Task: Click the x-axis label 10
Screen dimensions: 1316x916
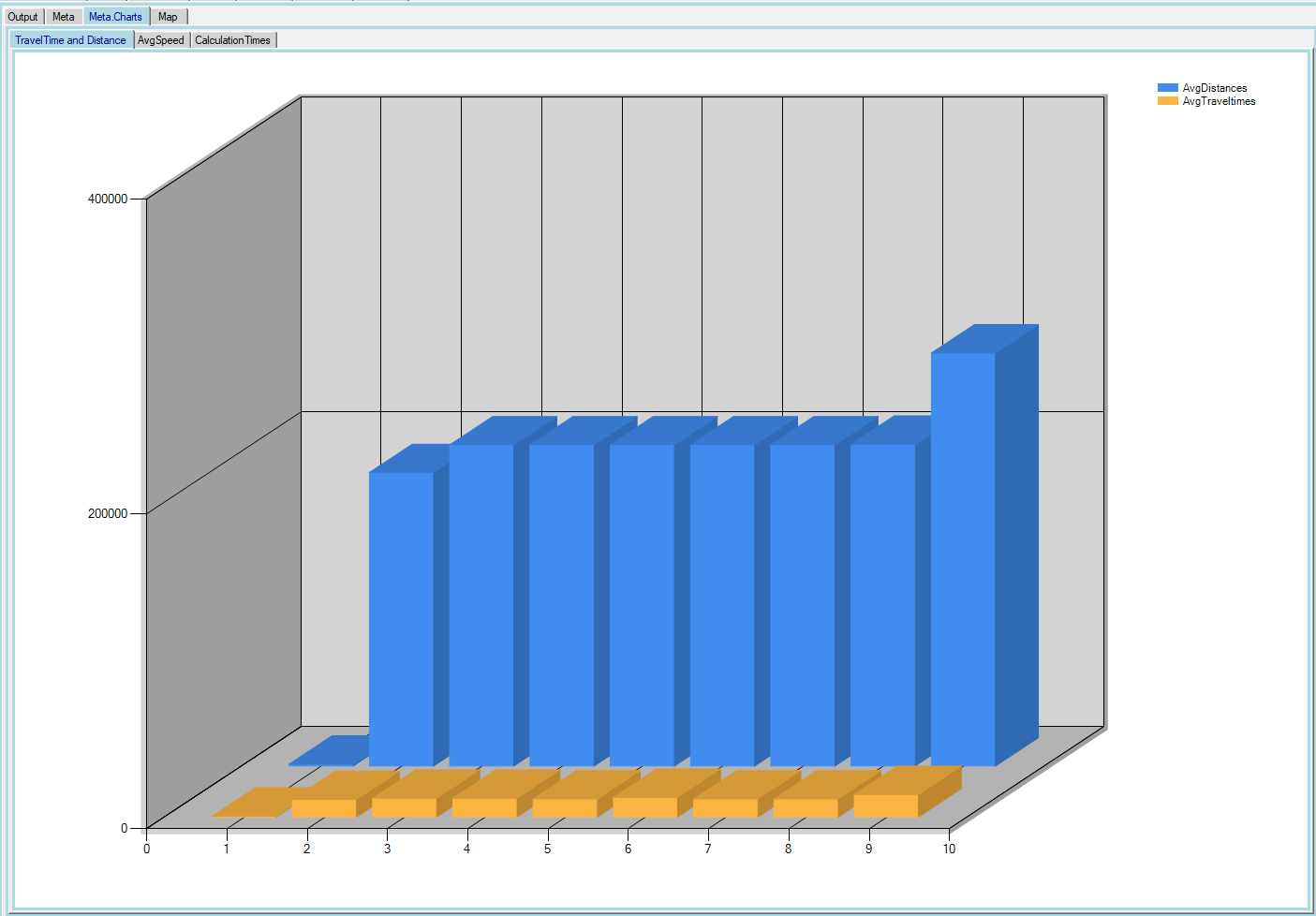Action: tap(949, 849)
